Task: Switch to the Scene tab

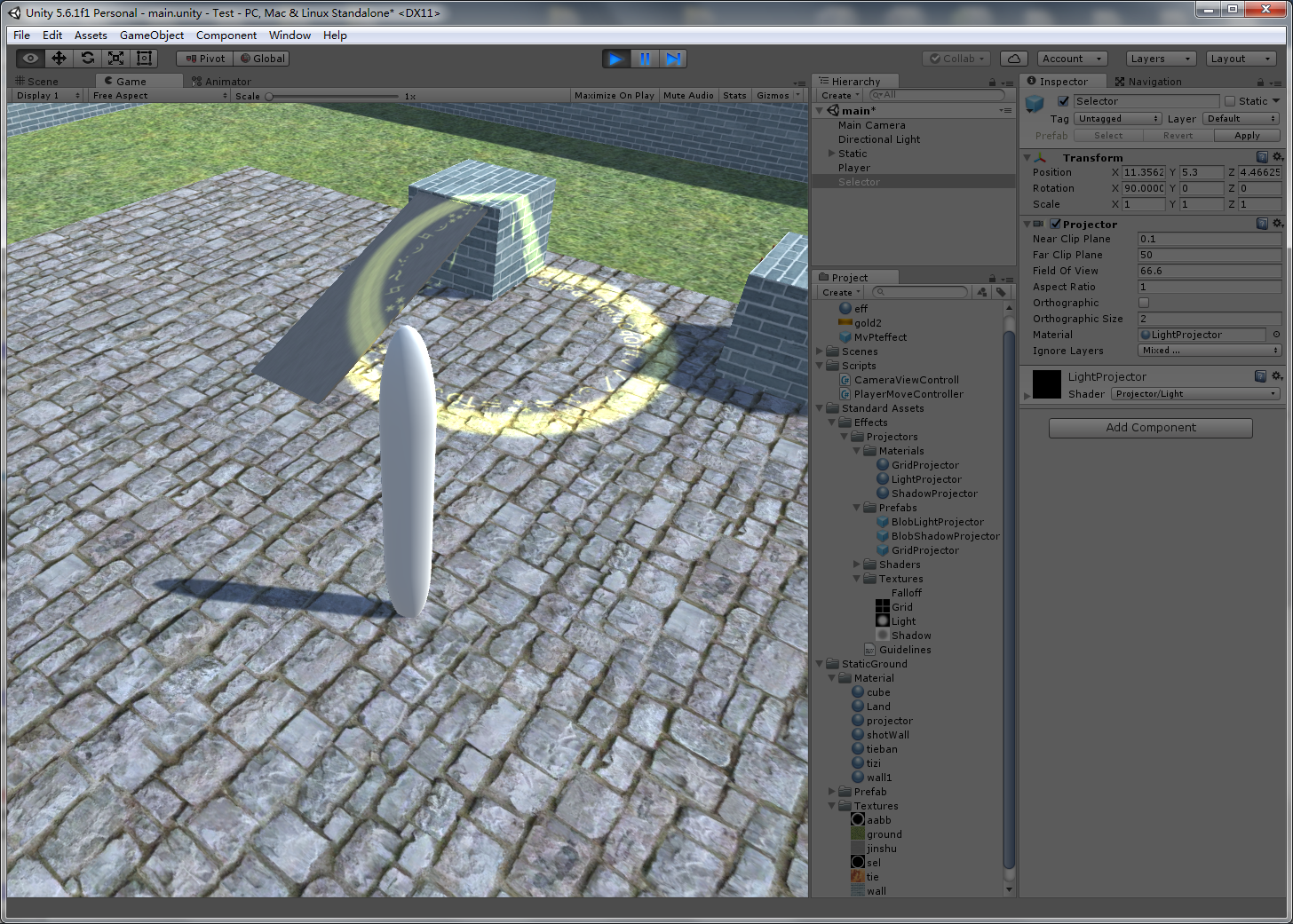Action: click(37, 82)
